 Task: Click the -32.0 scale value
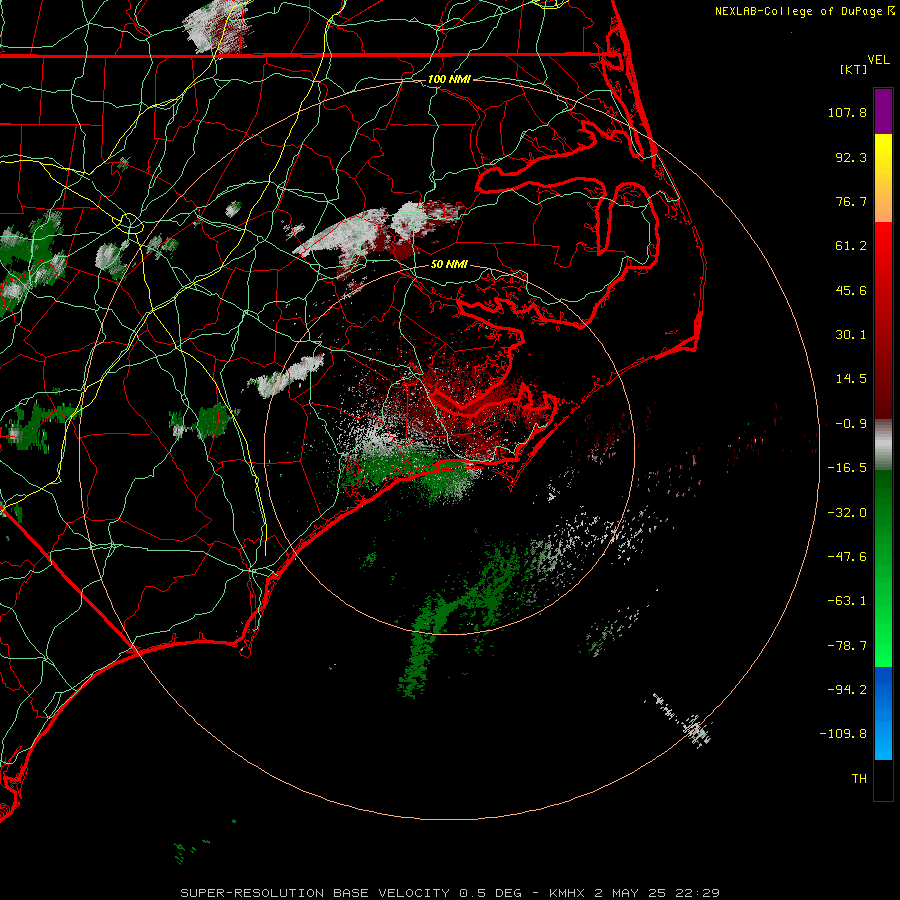847,513
